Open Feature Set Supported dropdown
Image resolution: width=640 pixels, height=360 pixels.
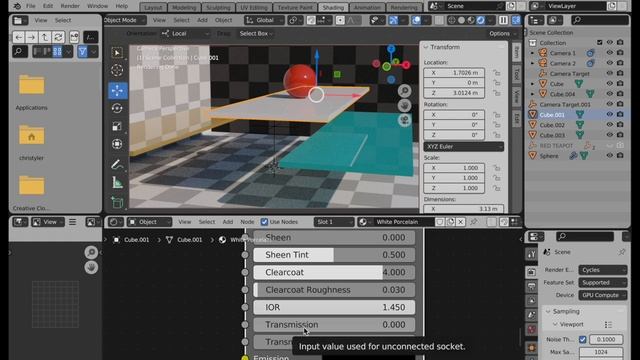click(x=602, y=282)
